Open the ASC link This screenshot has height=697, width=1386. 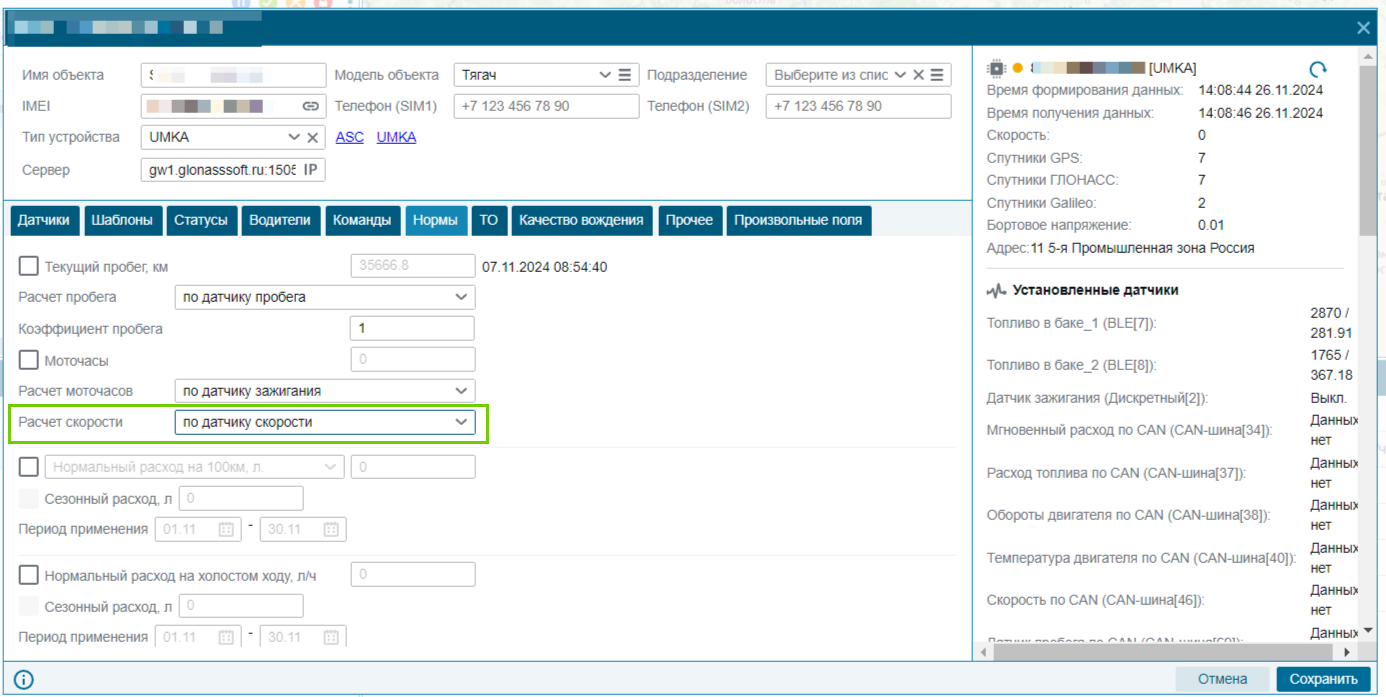point(350,137)
